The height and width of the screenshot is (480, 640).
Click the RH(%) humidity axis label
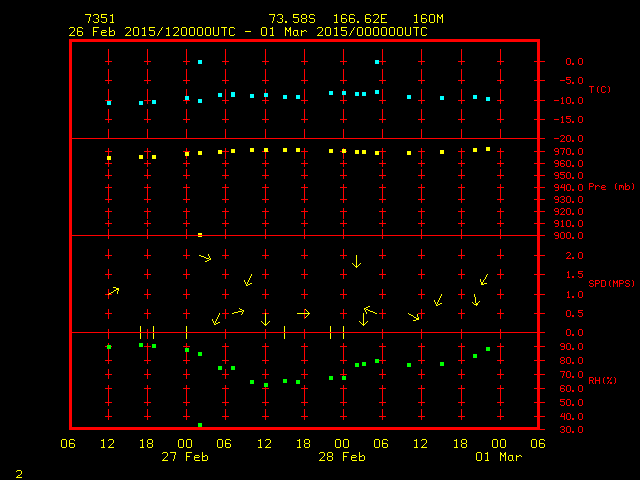tap(599, 381)
